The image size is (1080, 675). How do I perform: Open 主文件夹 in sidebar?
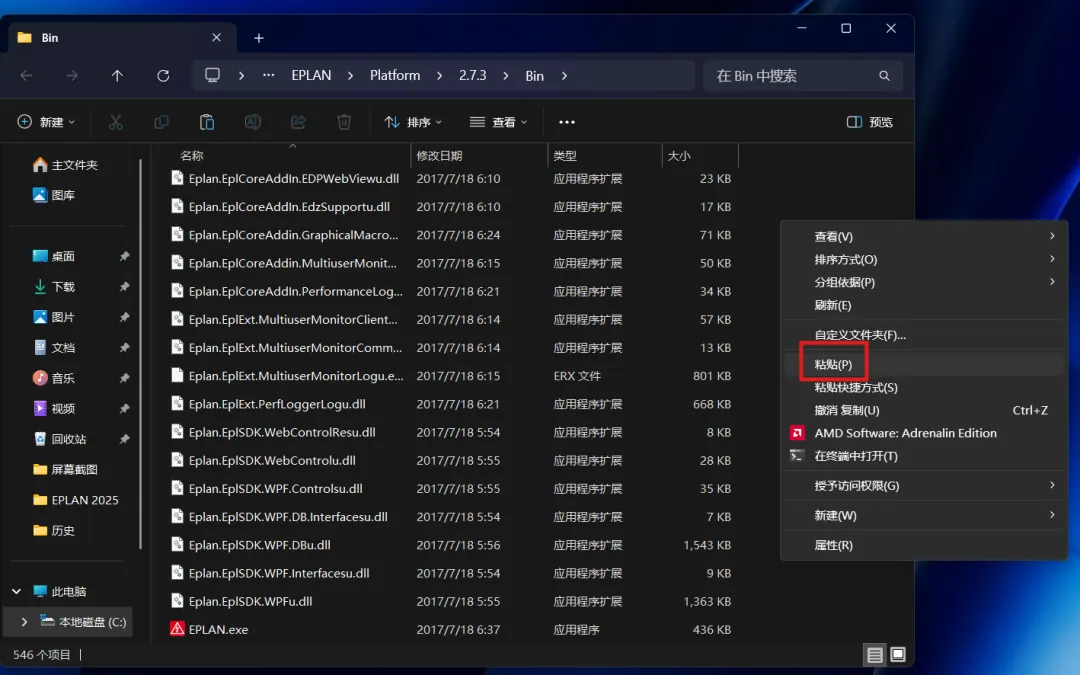tap(65, 165)
